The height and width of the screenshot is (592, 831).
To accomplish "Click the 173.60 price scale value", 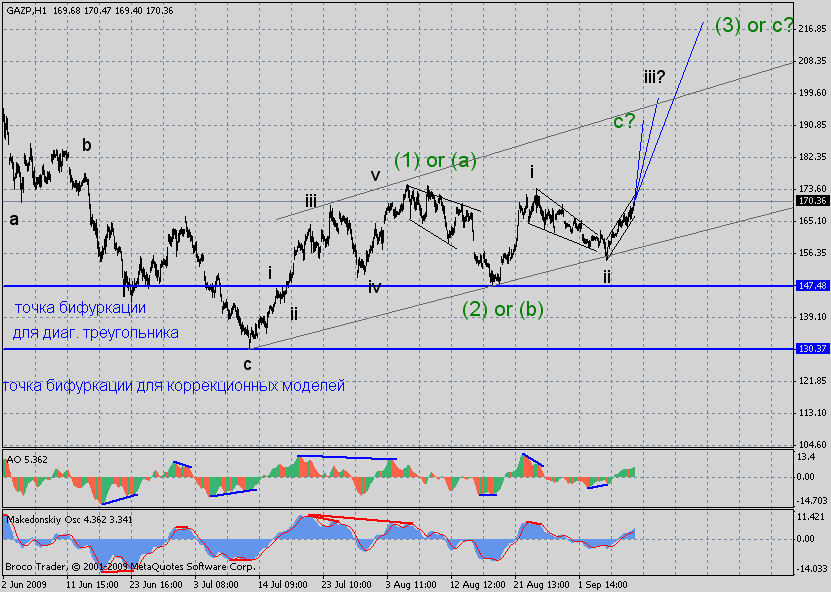I will click(x=812, y=189).
